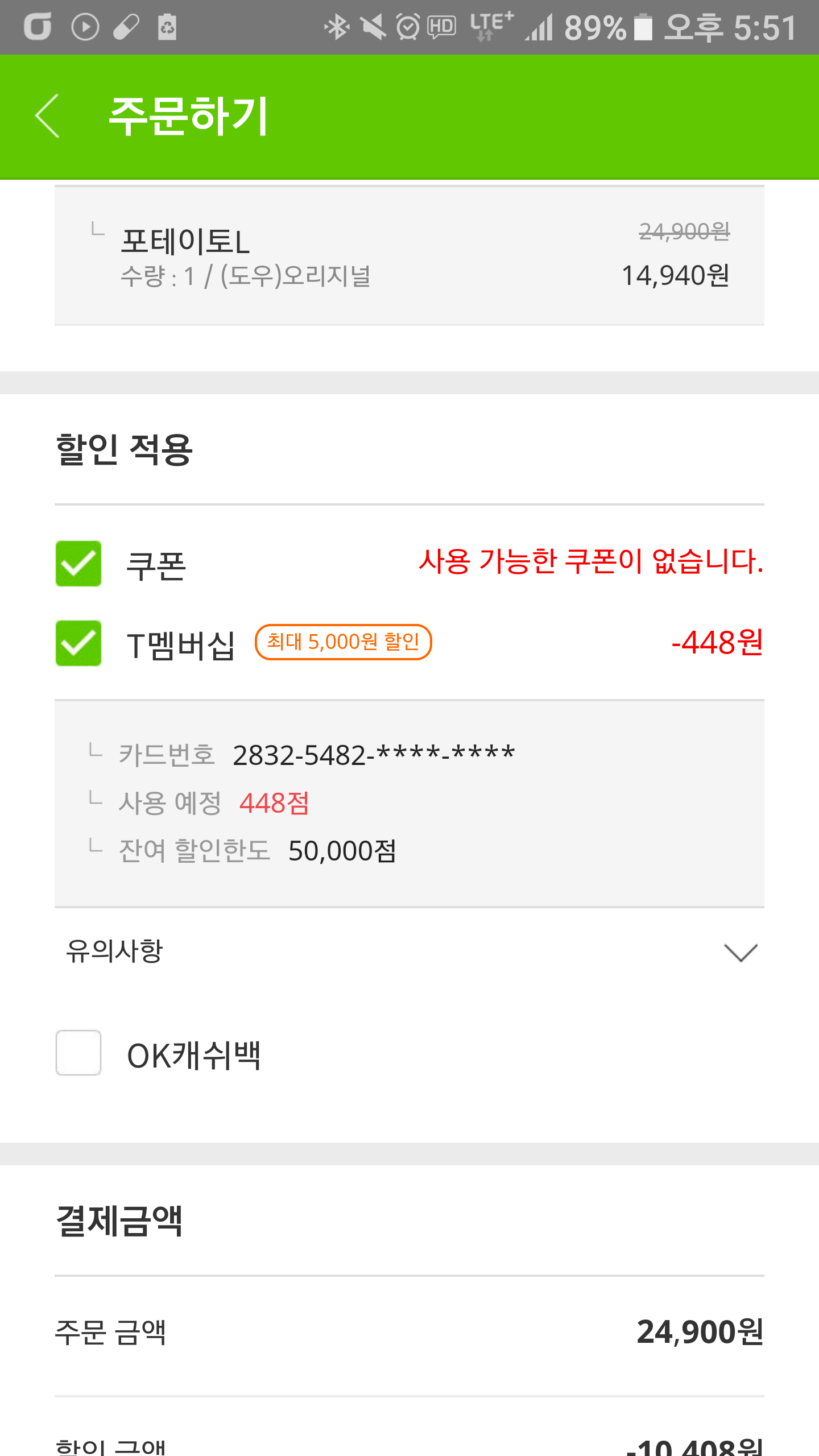Tap the back arrow in the header

point(48,116)
